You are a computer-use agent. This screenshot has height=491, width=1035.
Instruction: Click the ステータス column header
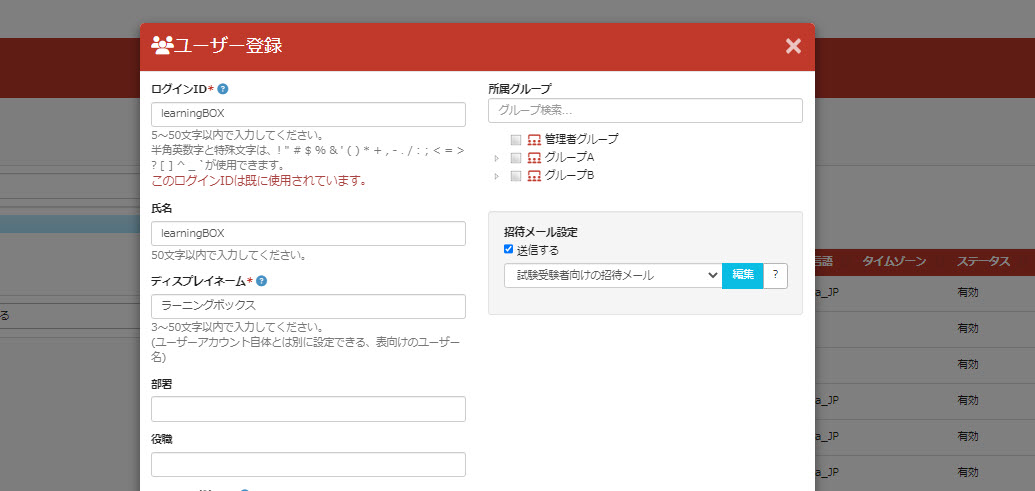click(982, 262)
